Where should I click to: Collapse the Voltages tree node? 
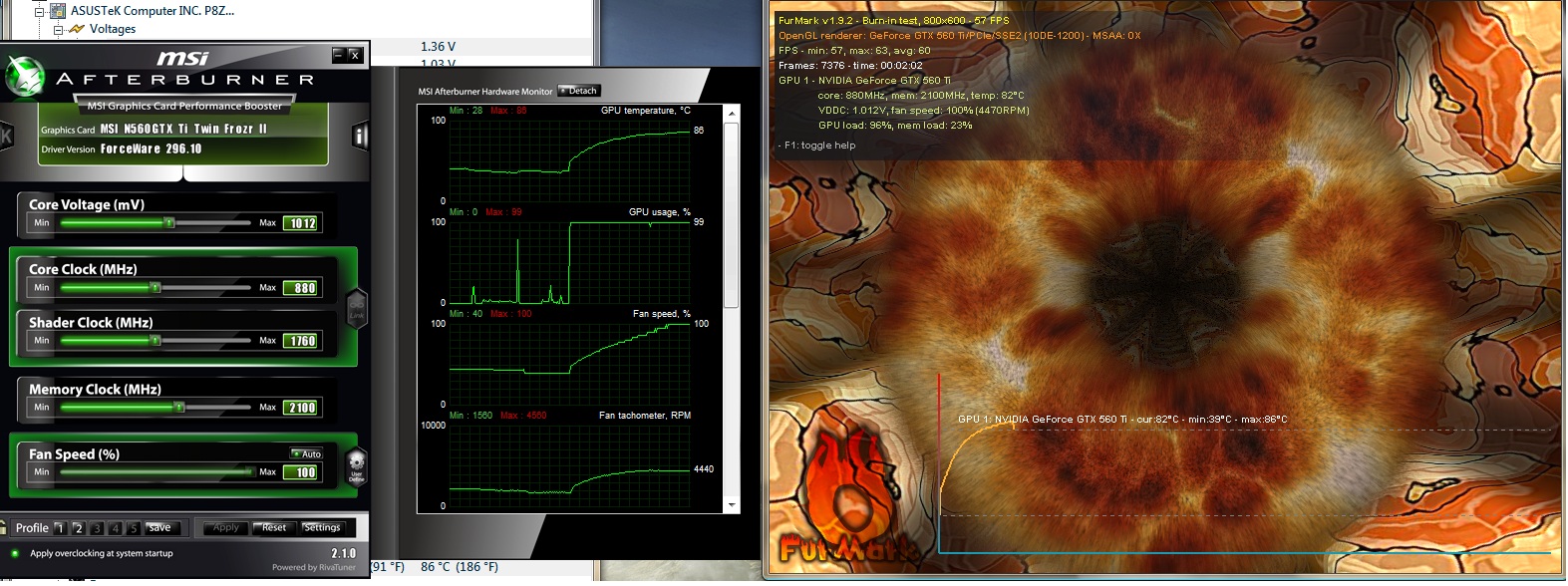click(58, 29)
